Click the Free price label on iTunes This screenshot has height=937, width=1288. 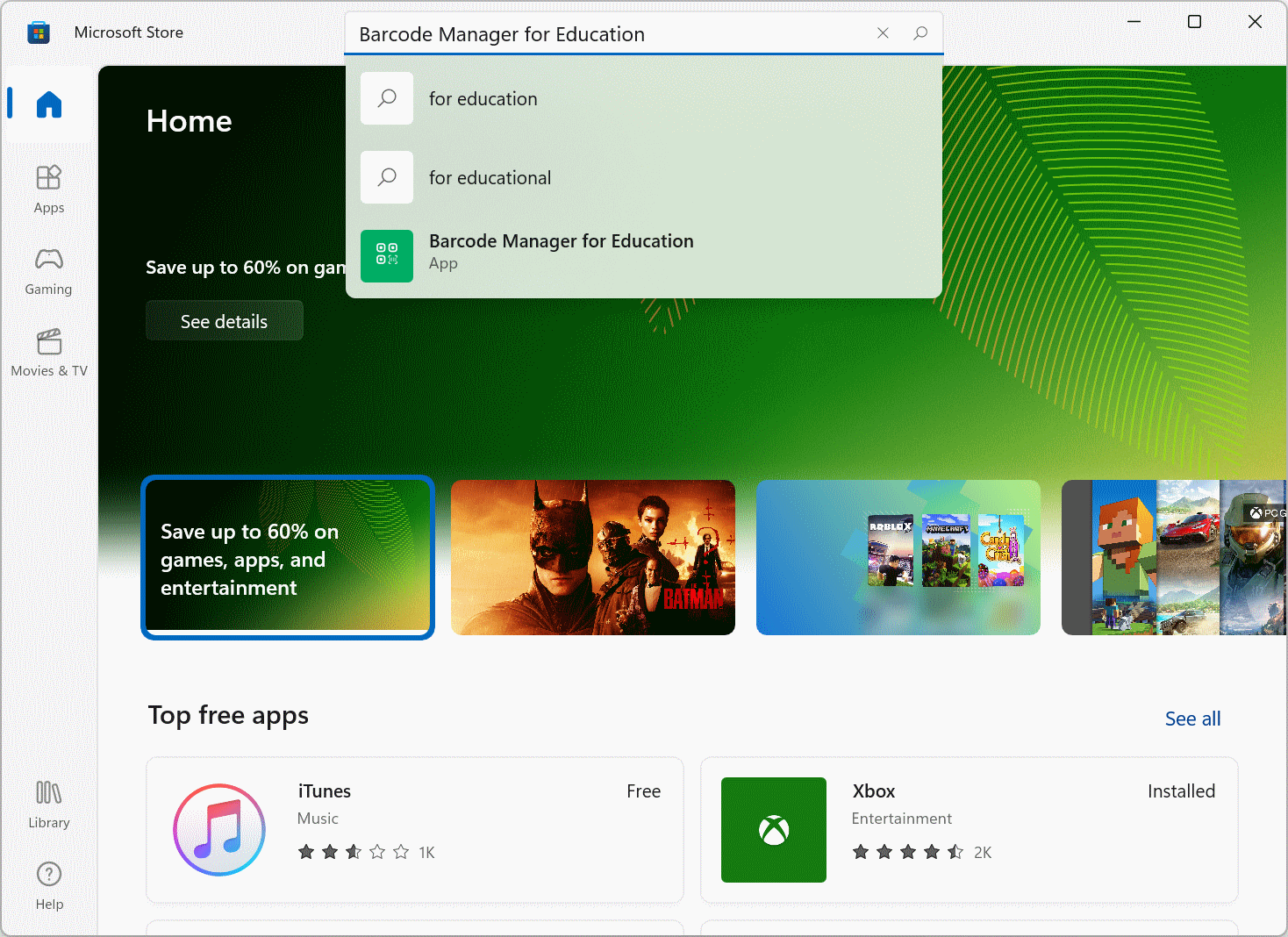[644, 791]
